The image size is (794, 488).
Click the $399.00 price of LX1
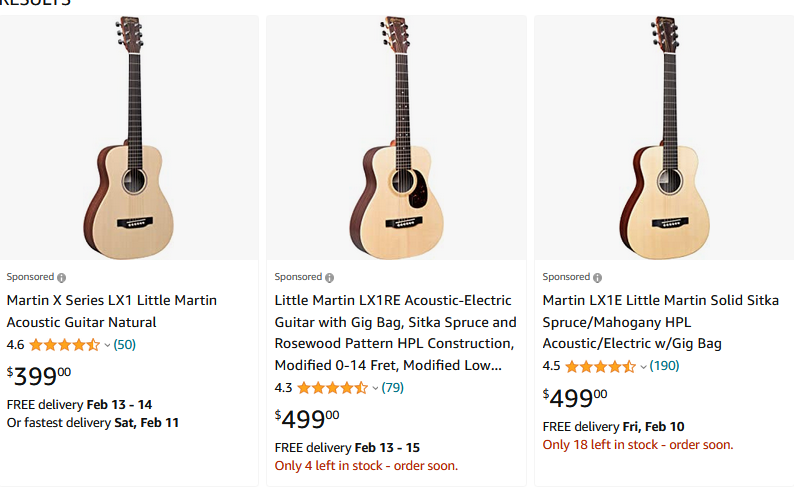click(39, 376)
